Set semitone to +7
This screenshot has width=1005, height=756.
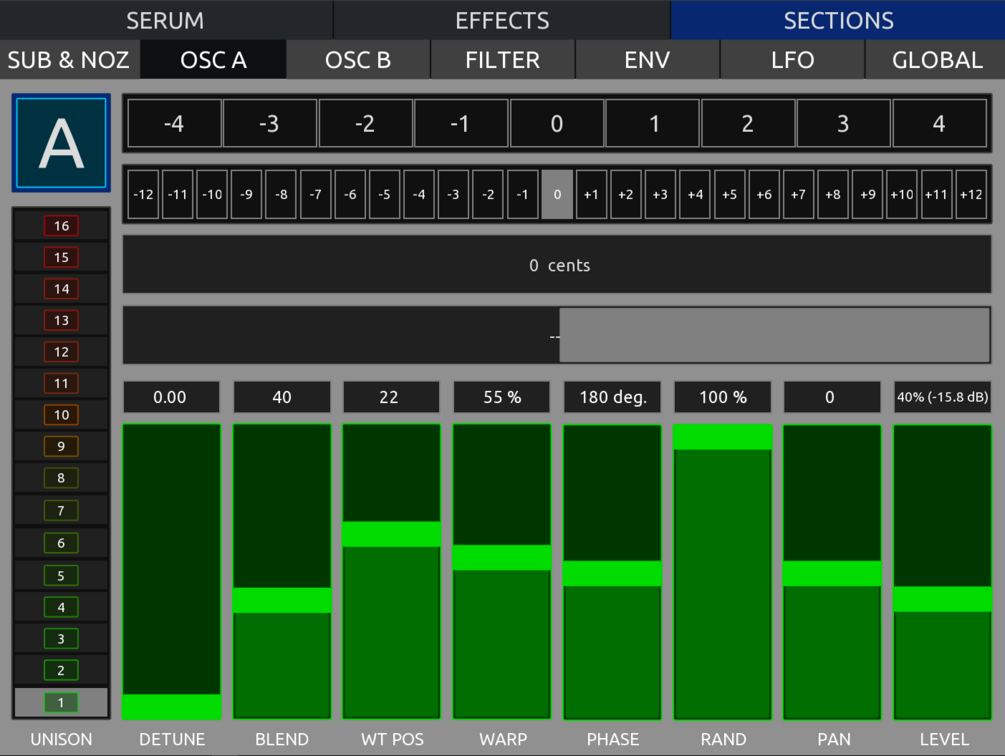tap(798, 194)
